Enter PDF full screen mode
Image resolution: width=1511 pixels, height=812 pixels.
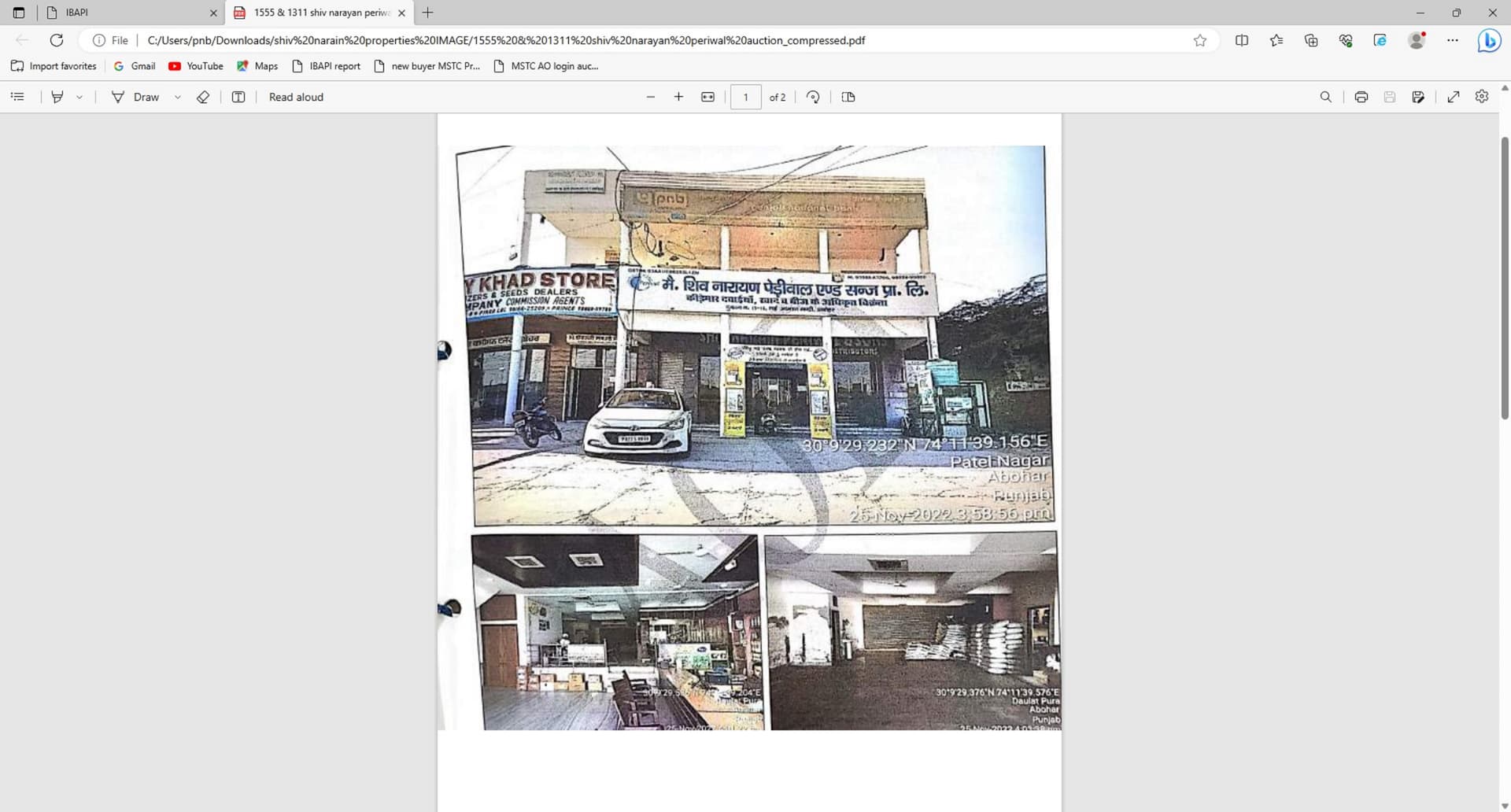click(x=1454, y=97)
